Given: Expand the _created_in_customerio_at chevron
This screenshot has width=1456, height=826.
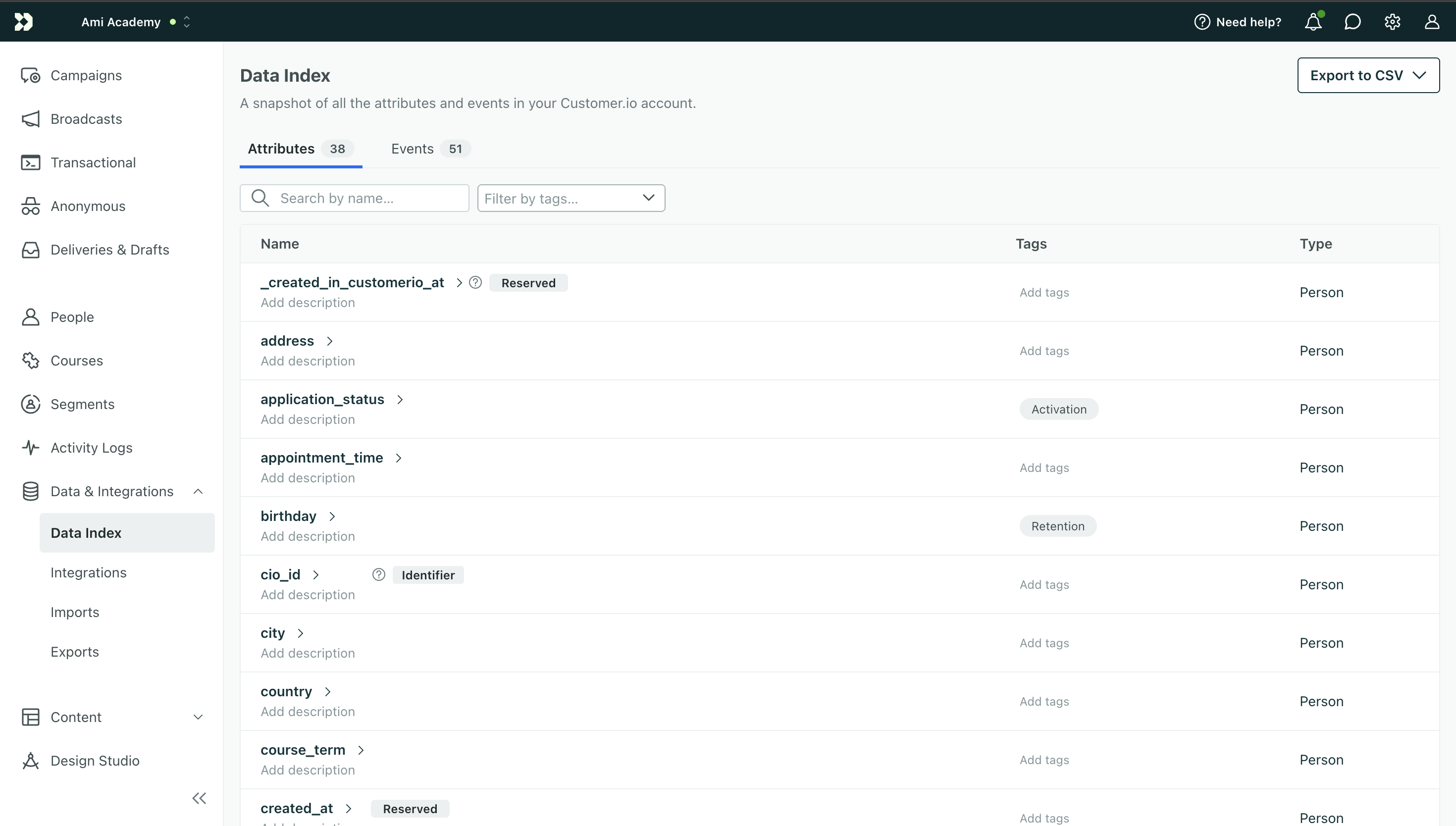Looking at the screenshot, I should coord(460,283).
